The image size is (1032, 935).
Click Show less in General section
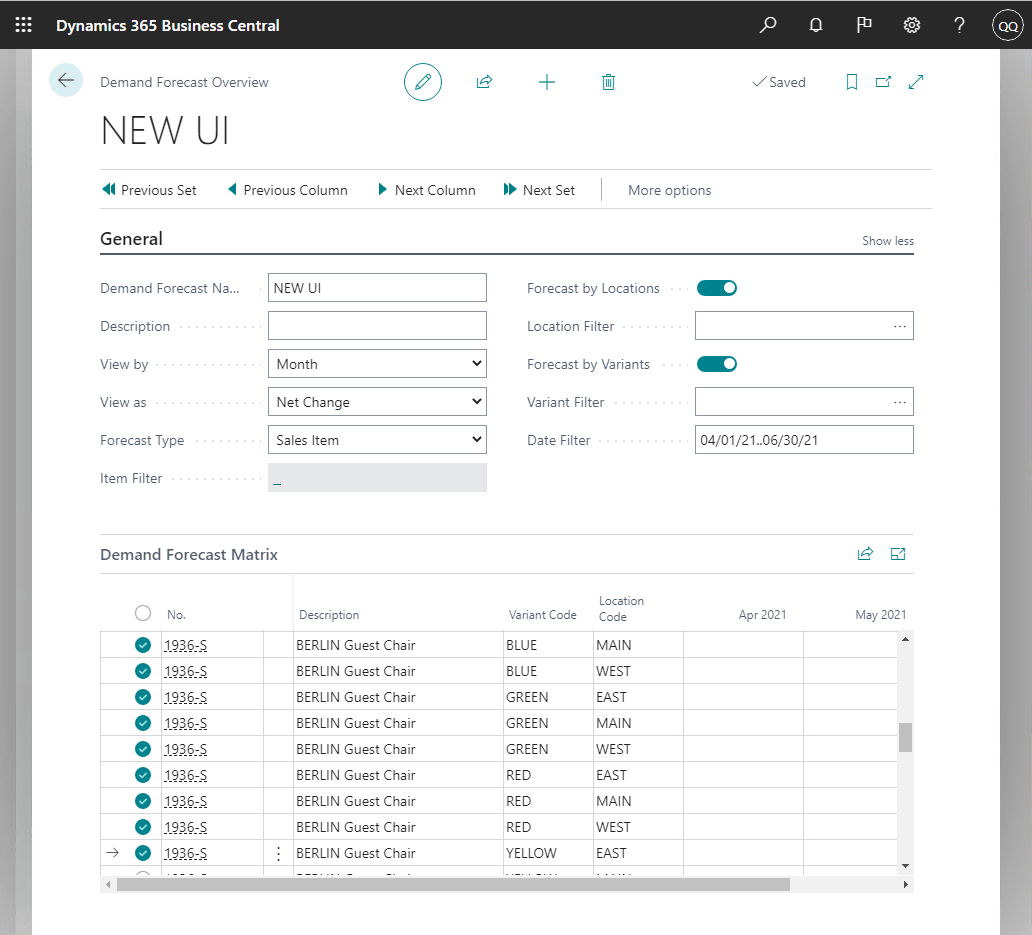pyautogui.click(x=888, y=241)
